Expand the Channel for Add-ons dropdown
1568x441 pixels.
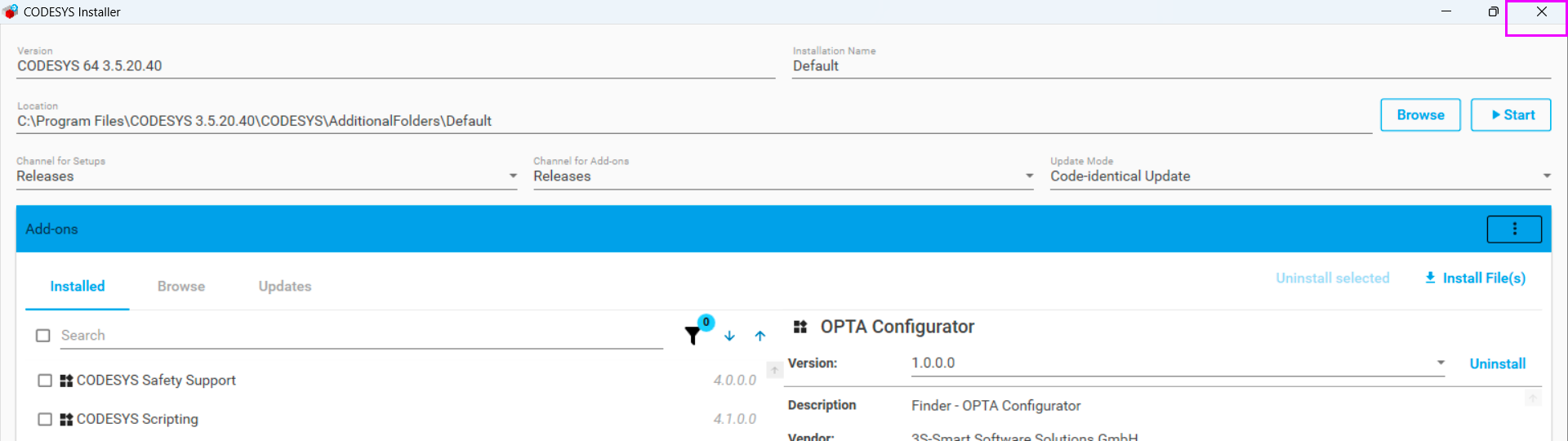[x=784, y=176]
